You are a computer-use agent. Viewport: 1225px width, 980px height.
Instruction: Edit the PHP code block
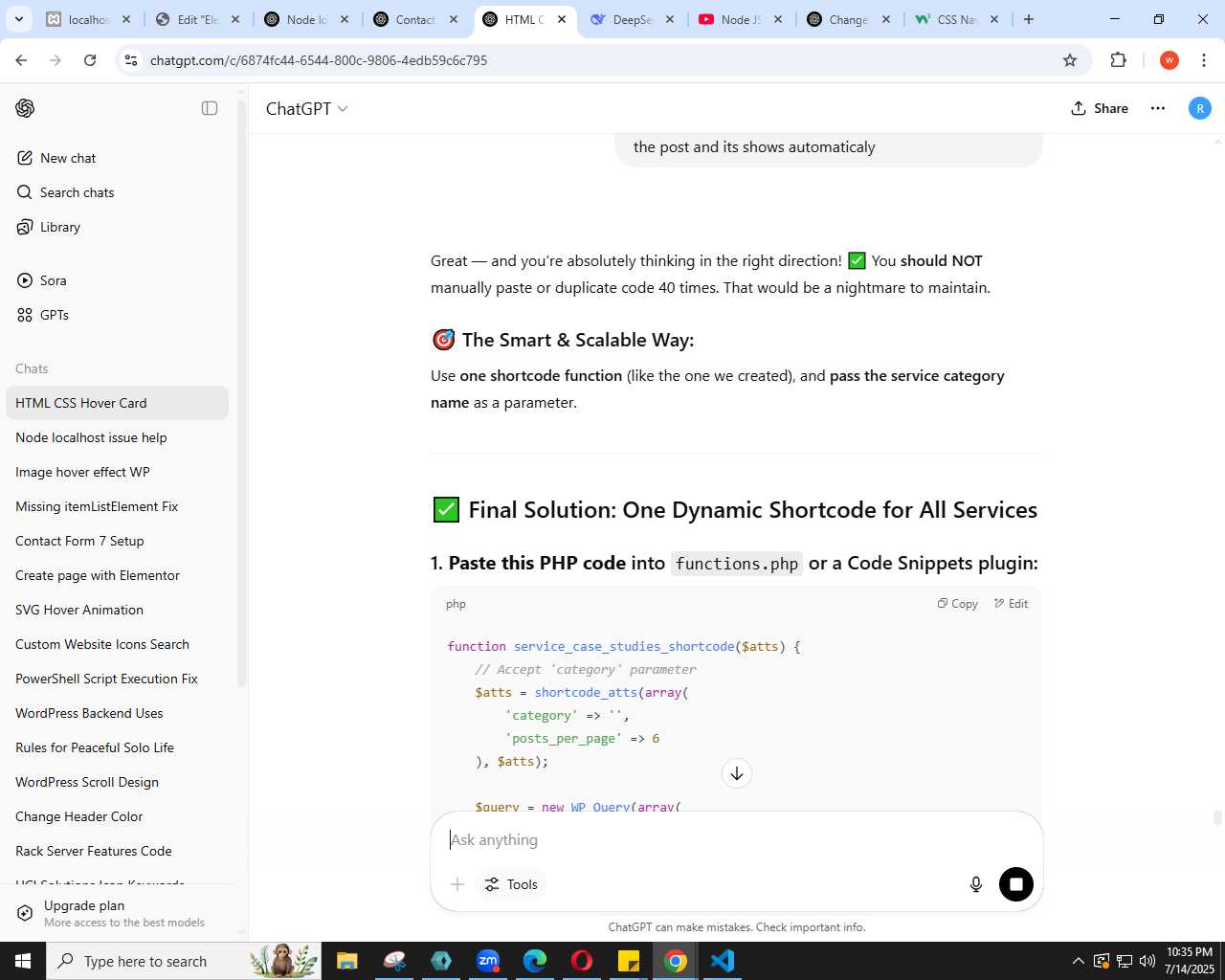1011,604
